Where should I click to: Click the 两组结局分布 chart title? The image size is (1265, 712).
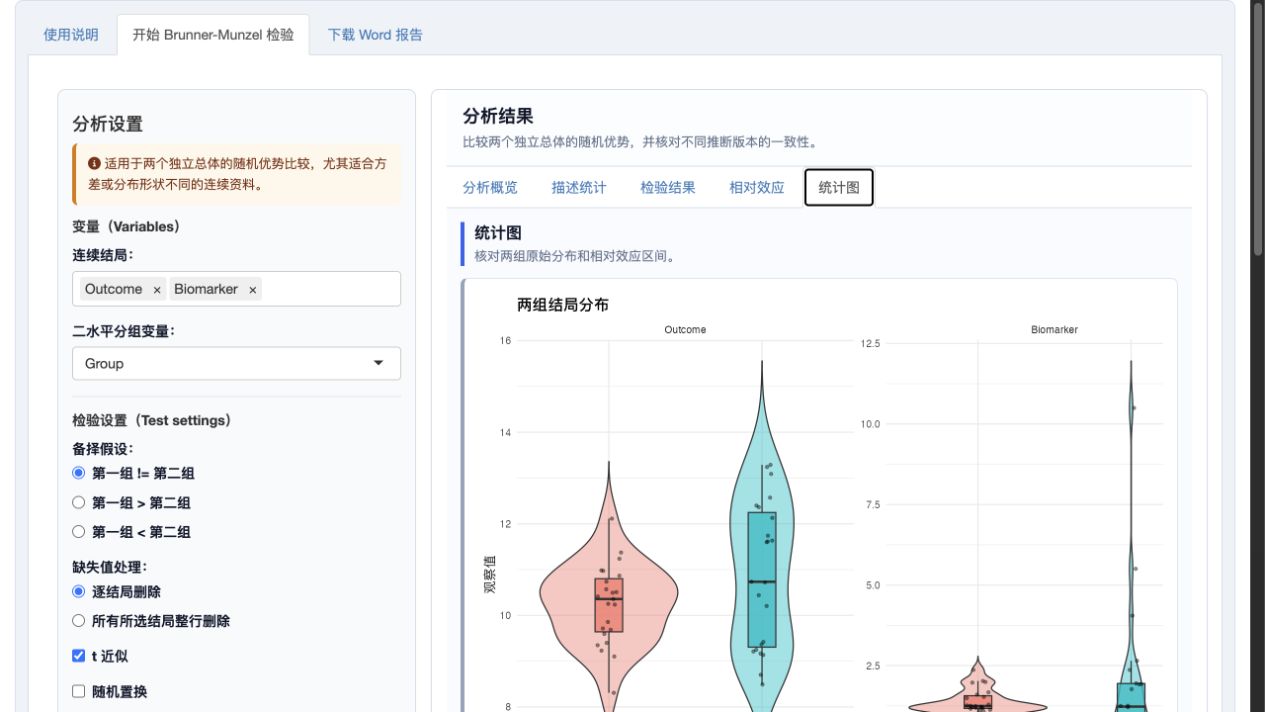coord(563,305)
